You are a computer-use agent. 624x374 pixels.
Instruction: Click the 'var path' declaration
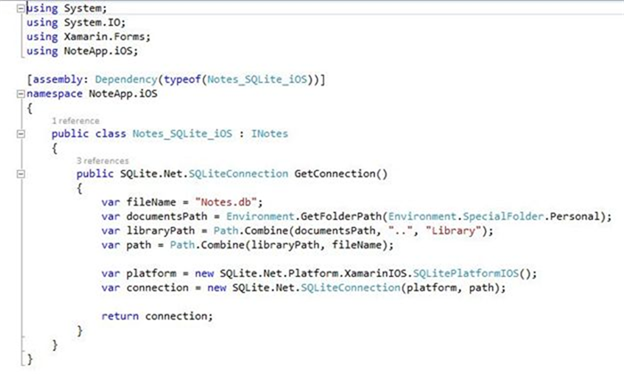(126, 245)
